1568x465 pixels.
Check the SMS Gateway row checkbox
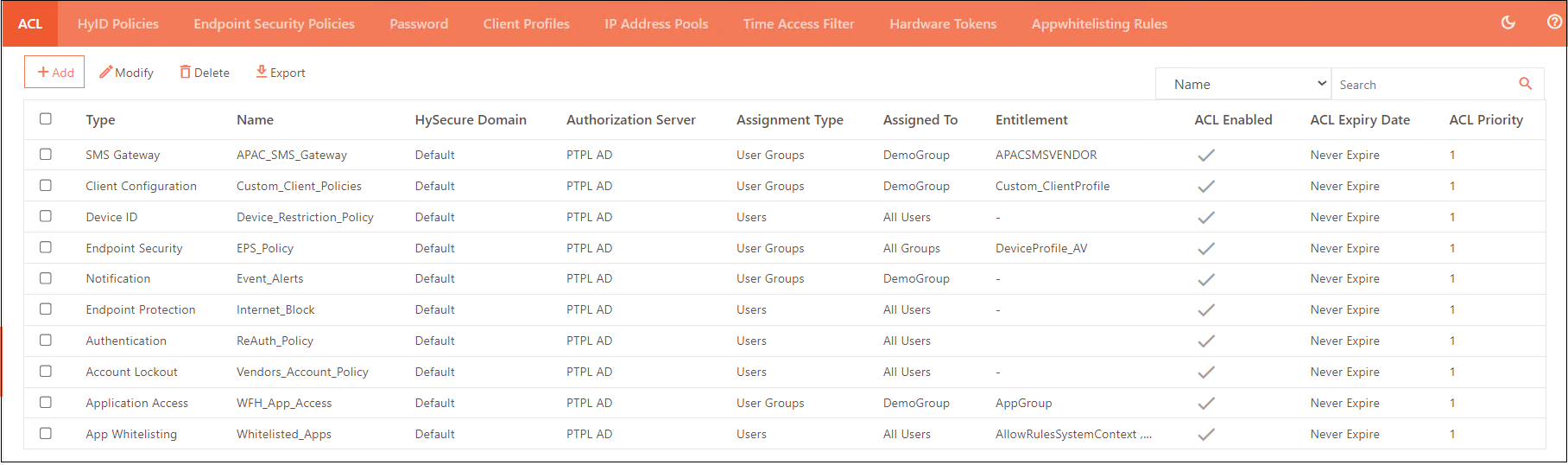[x=46, y=155]
